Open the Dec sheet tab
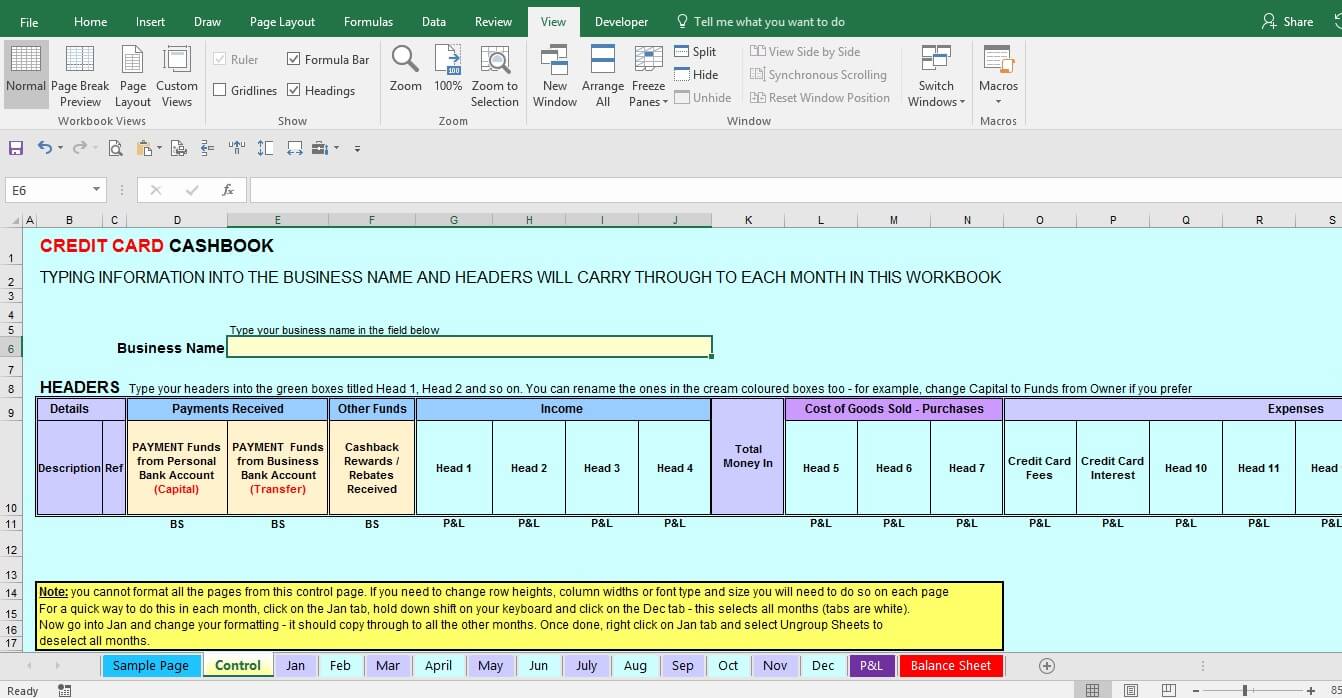This screenshot has width=1342, height=698. (823, 665)
